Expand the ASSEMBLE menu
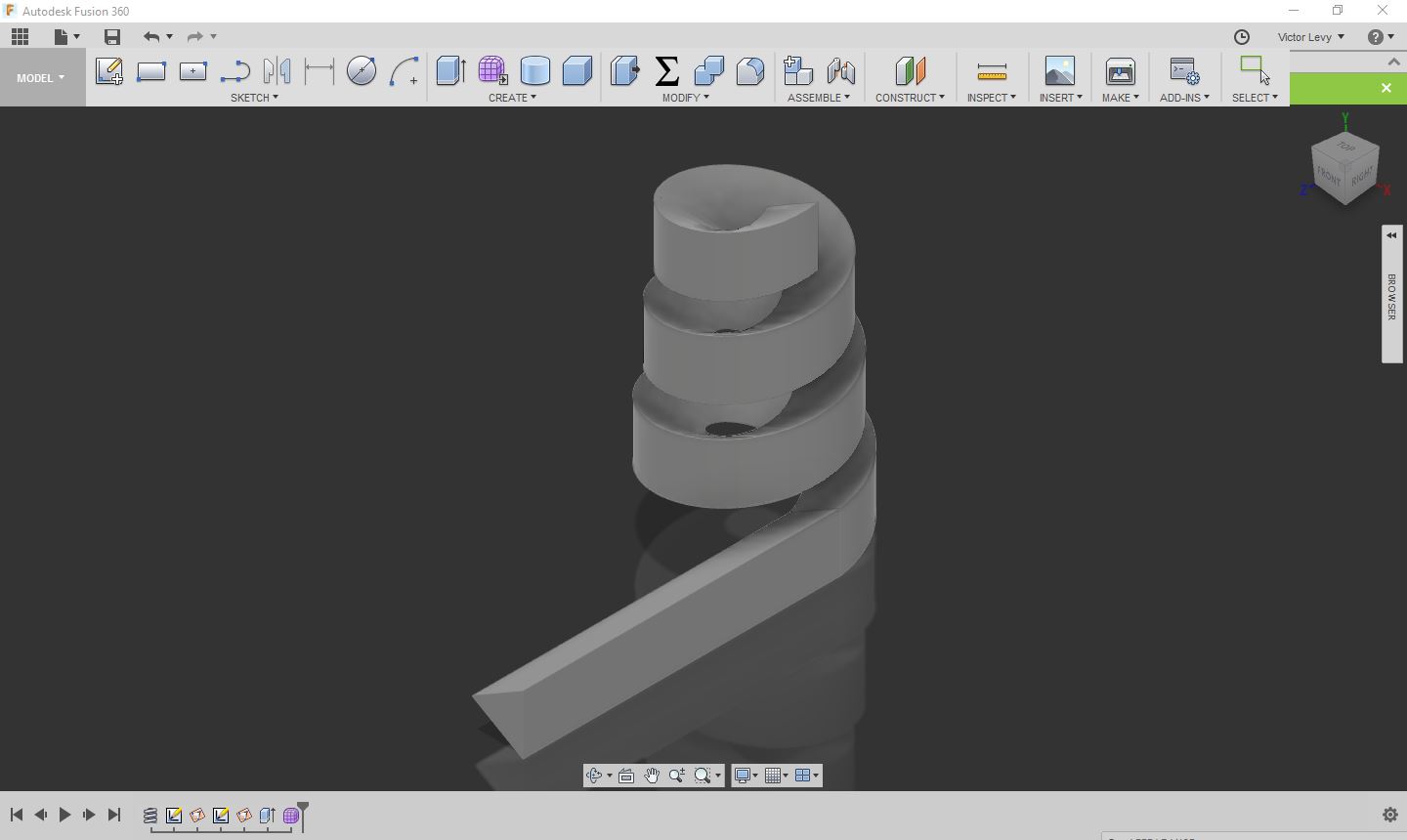Screen dimensions: 1407x840 pyautogui.click(x=819, y=98)
